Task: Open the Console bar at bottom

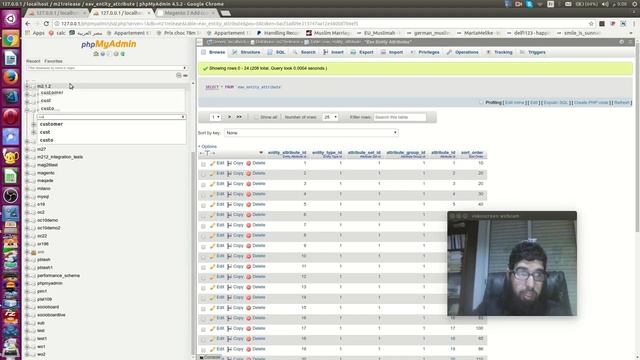Action: pos(211,358)
